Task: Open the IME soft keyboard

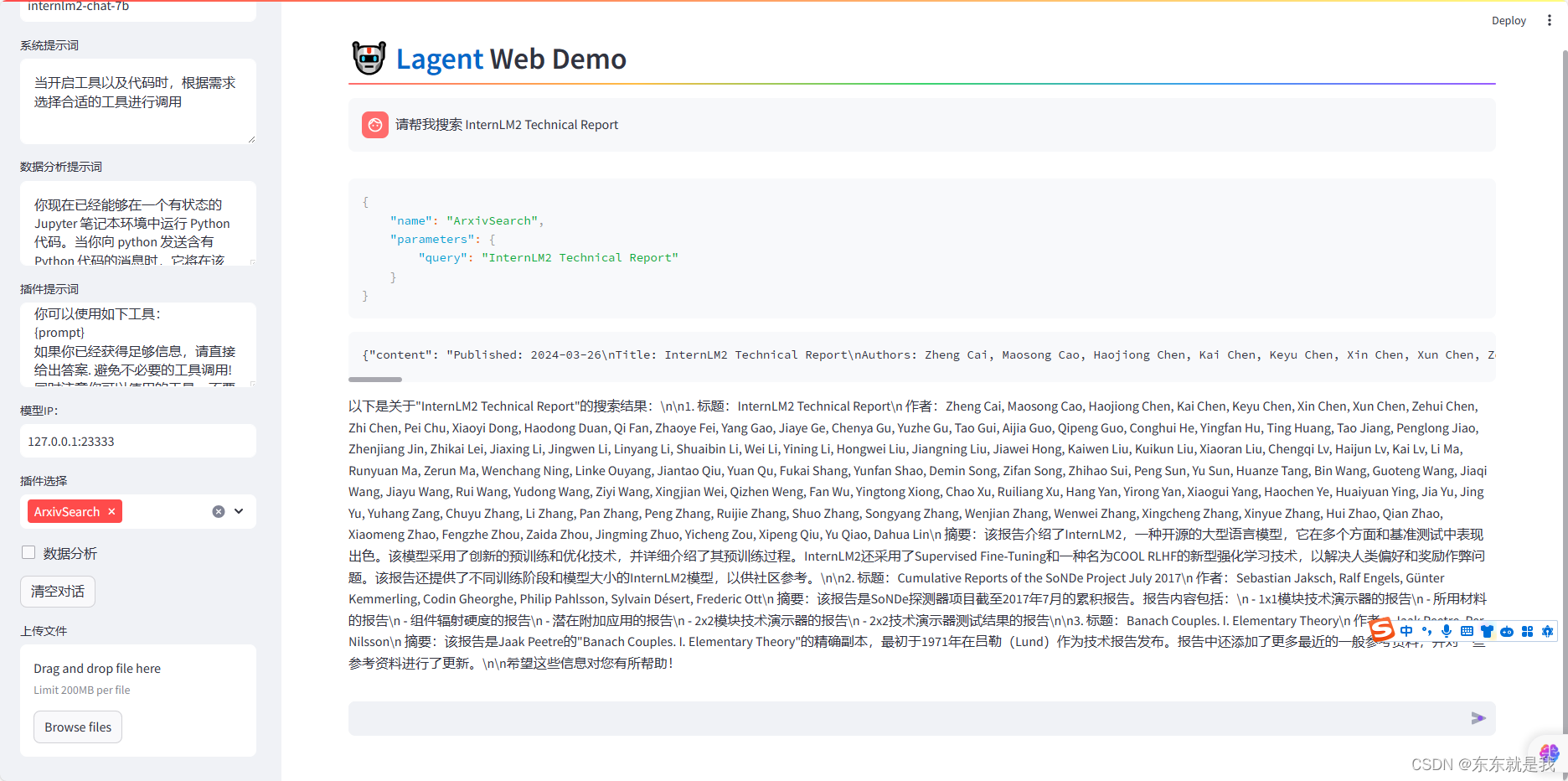Action: [x=1467, y=631]
